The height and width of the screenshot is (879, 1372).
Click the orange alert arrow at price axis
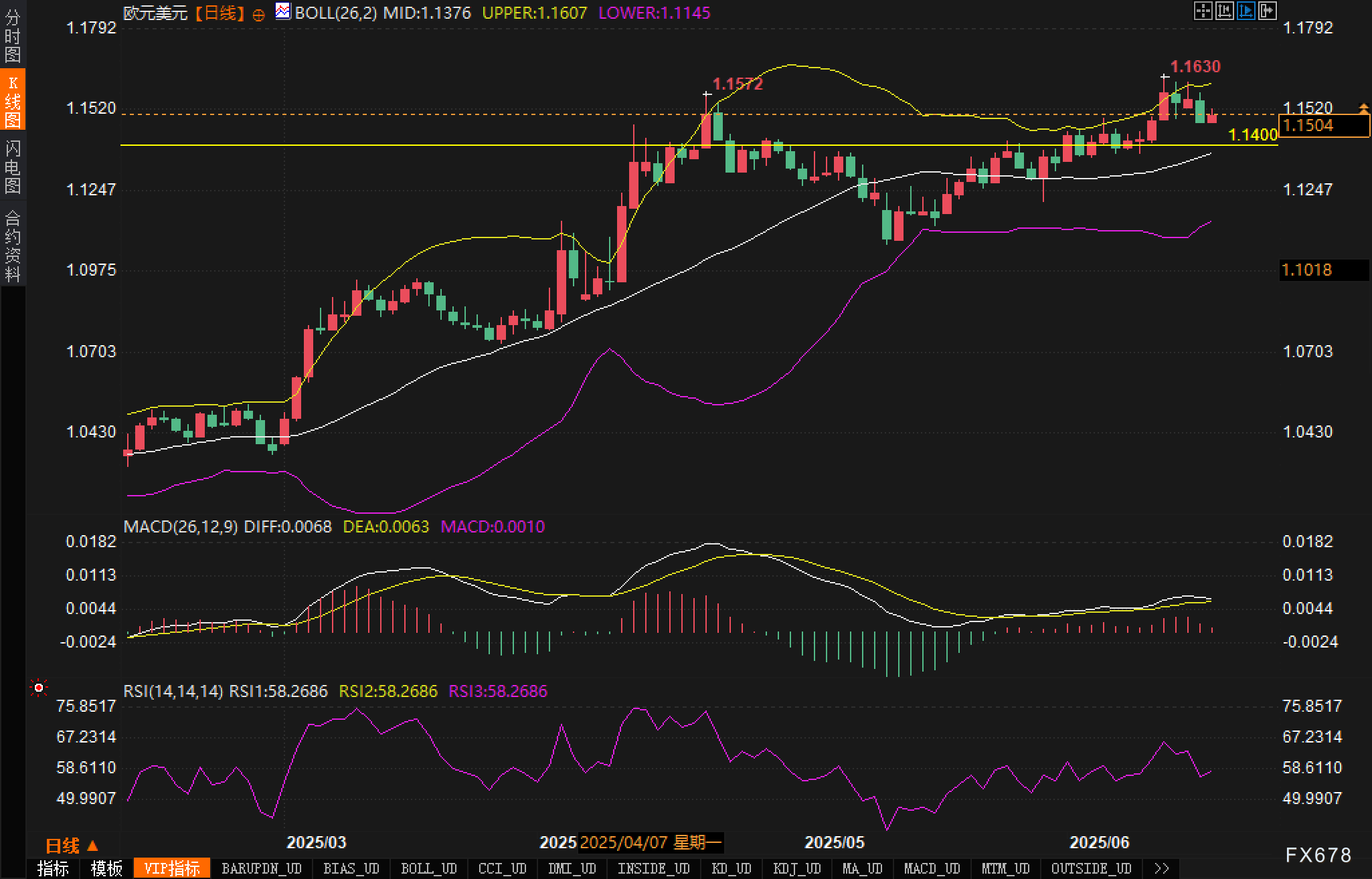[x=1363, y=108]
